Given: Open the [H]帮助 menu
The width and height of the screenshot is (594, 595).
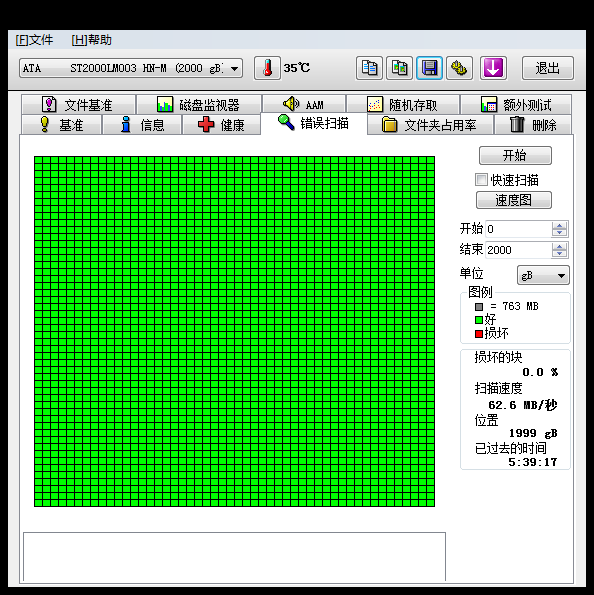Looking at the screenshot, I should [x=91, y=40].
